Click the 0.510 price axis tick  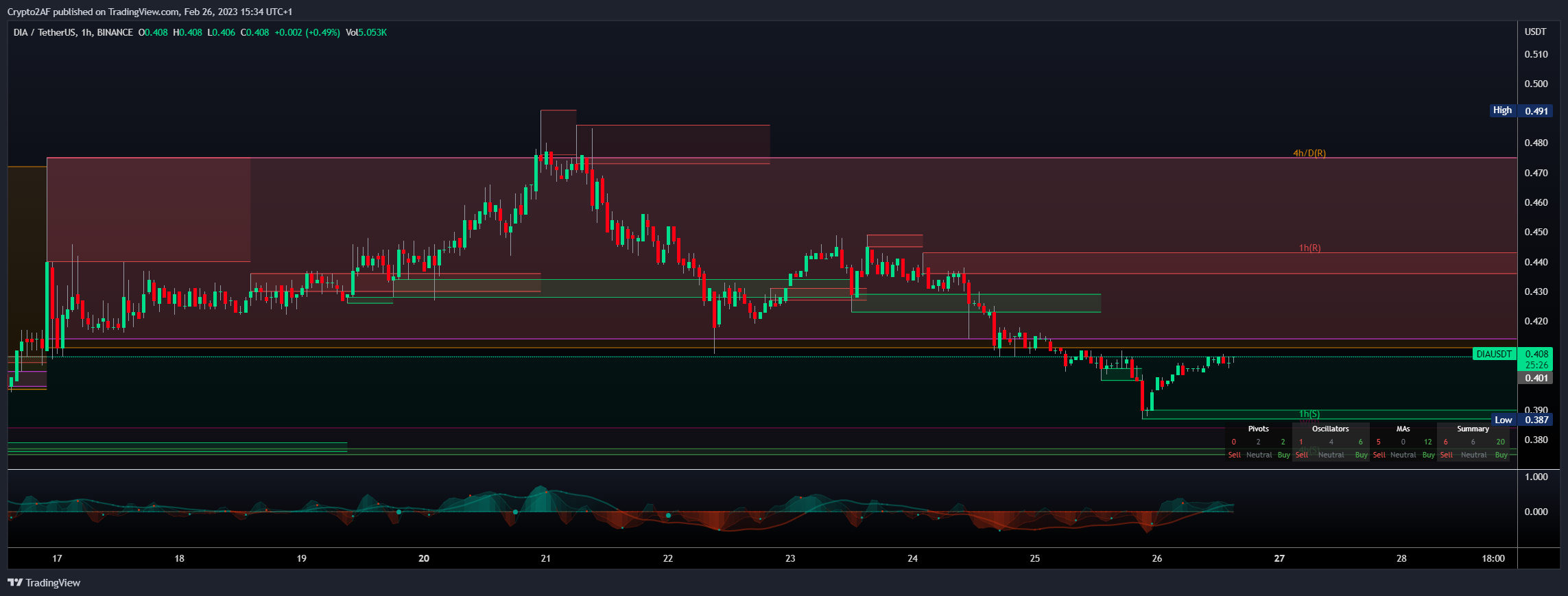point(1536,54)
